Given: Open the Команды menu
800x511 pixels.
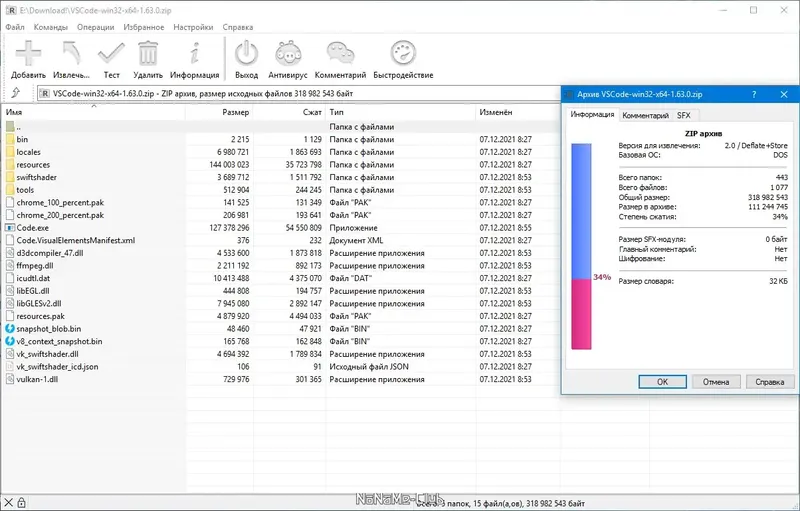Looking at the screenshot, I should (x=51, y=27).
